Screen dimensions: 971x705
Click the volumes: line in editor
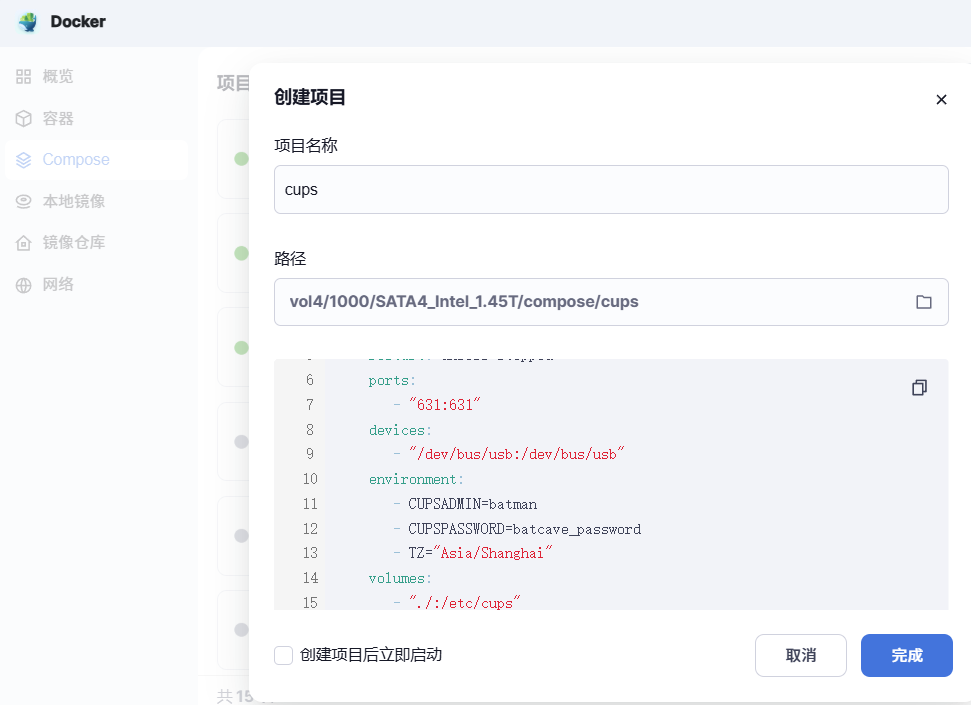[x=400, y=578]
